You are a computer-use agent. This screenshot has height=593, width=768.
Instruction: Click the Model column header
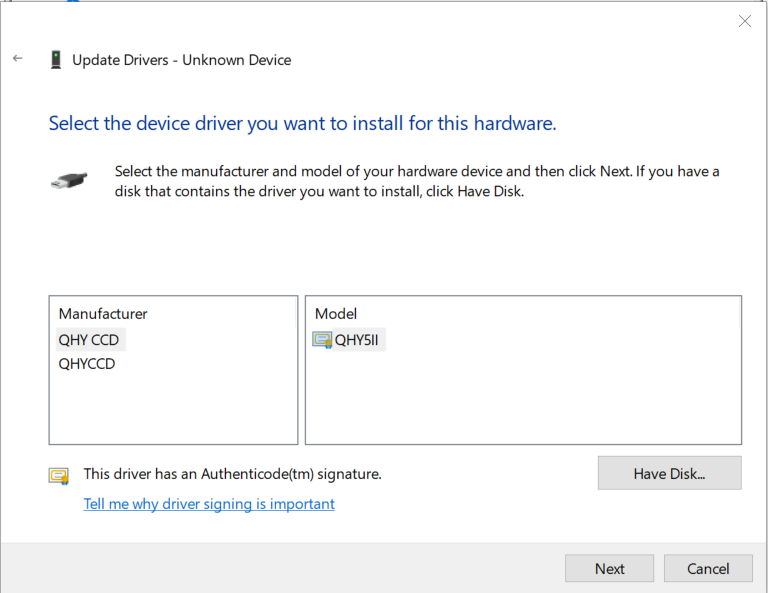(336, 314)
